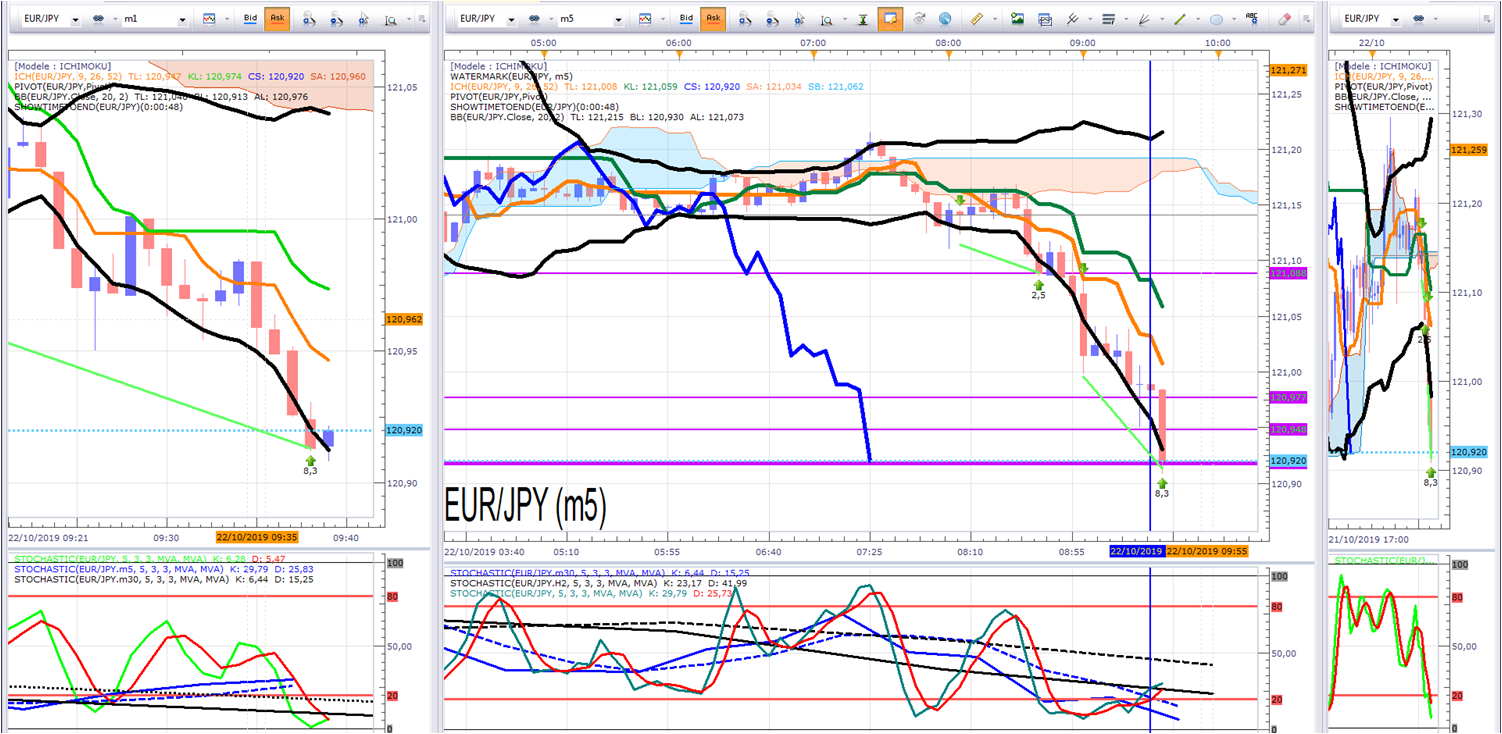The height and width of the screenshot is (734, 1502).
Task: Click the 120,977 magenta pivot level label
Action: [x=1287, y=397]
